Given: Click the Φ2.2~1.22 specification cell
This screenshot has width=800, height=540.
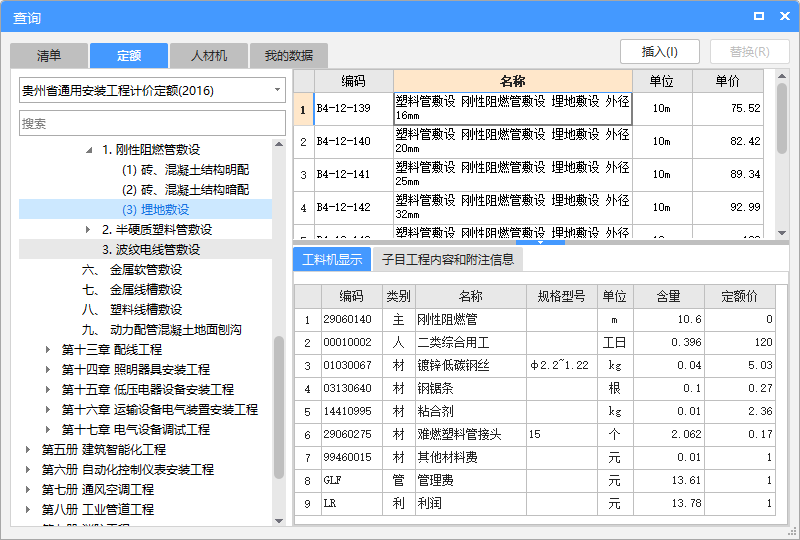Looking at the screenshot, I should click(562, 366).
